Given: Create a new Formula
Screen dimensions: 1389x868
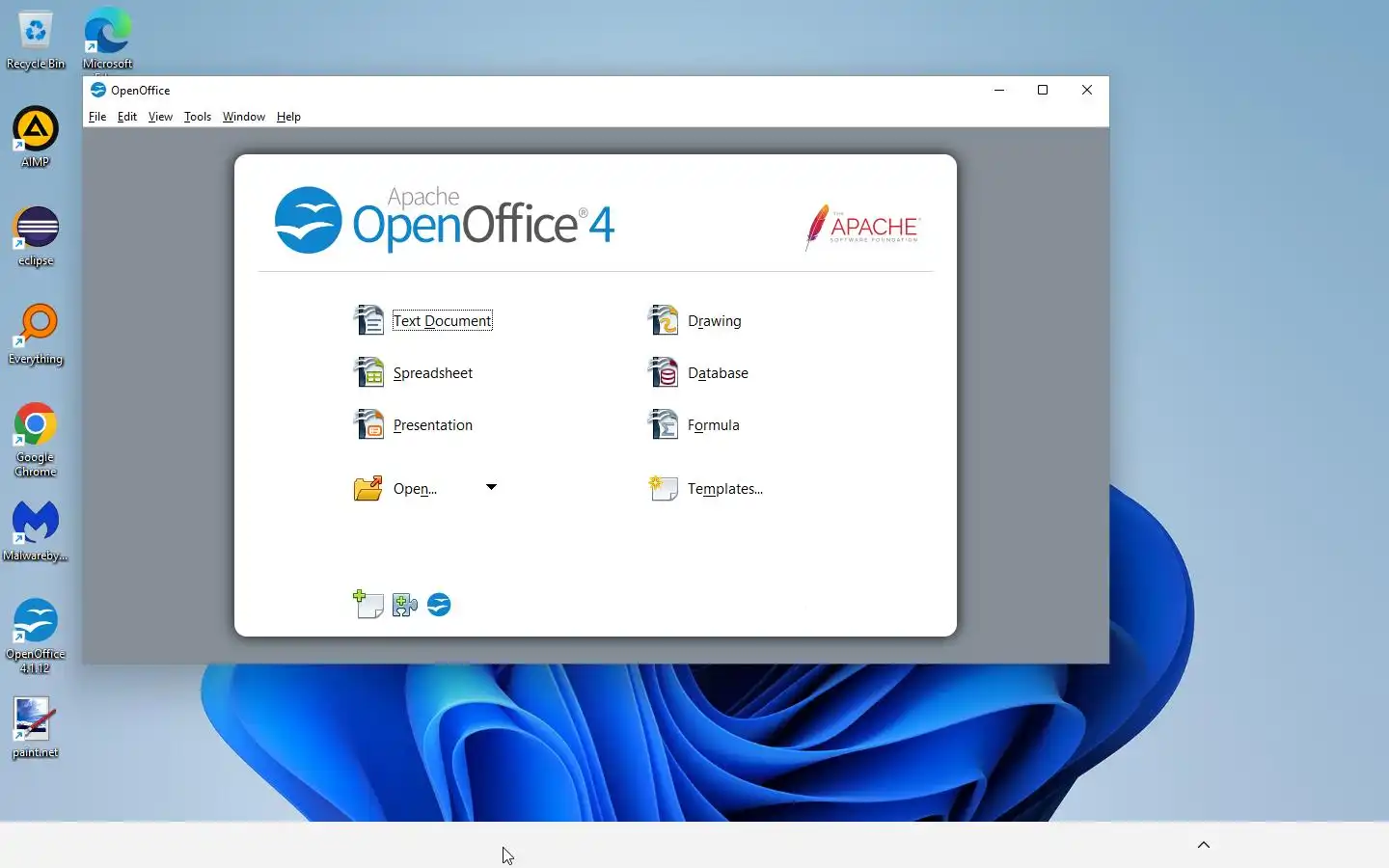Looking at the screenshot, I should [x=713, y=424].
